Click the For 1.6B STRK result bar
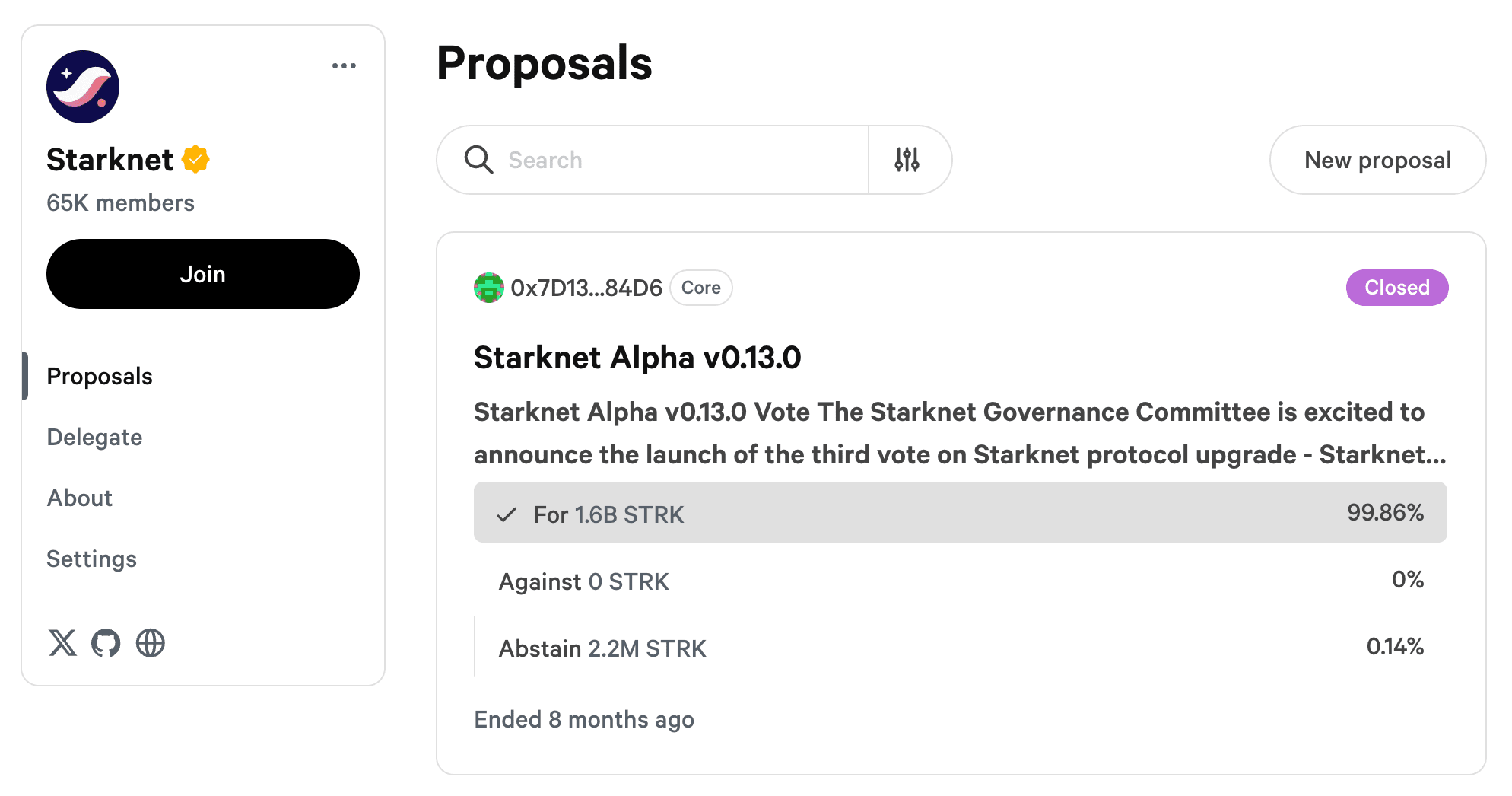The height and width of the screenshot is (796, 1512). 961,513
